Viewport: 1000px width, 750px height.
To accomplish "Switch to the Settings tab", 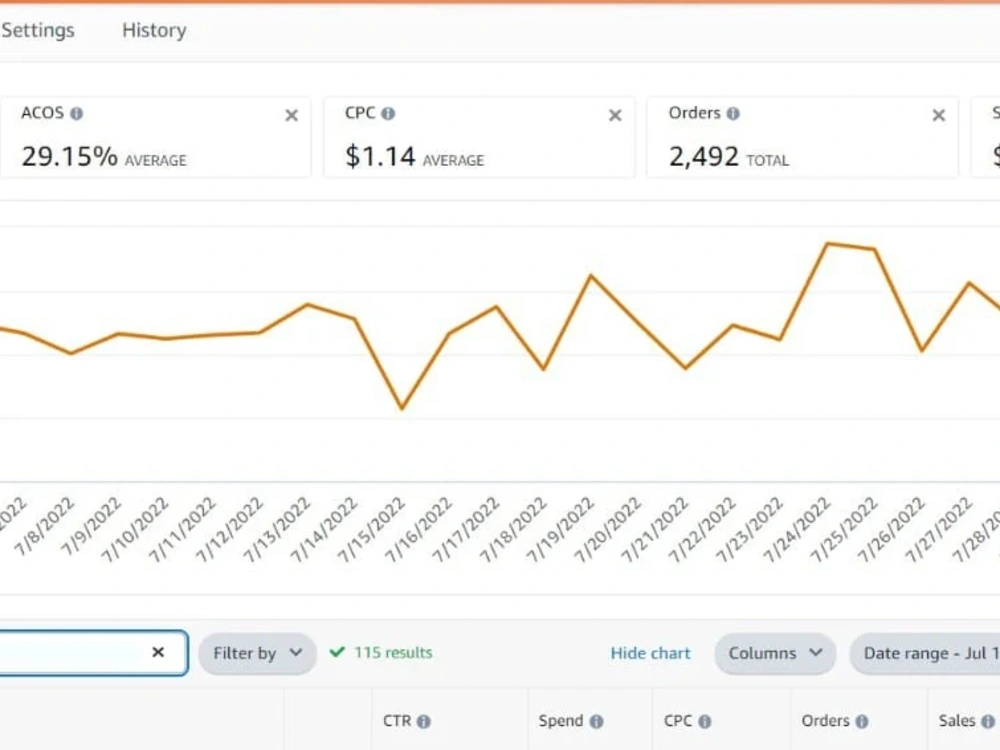I will coord(38,30).
